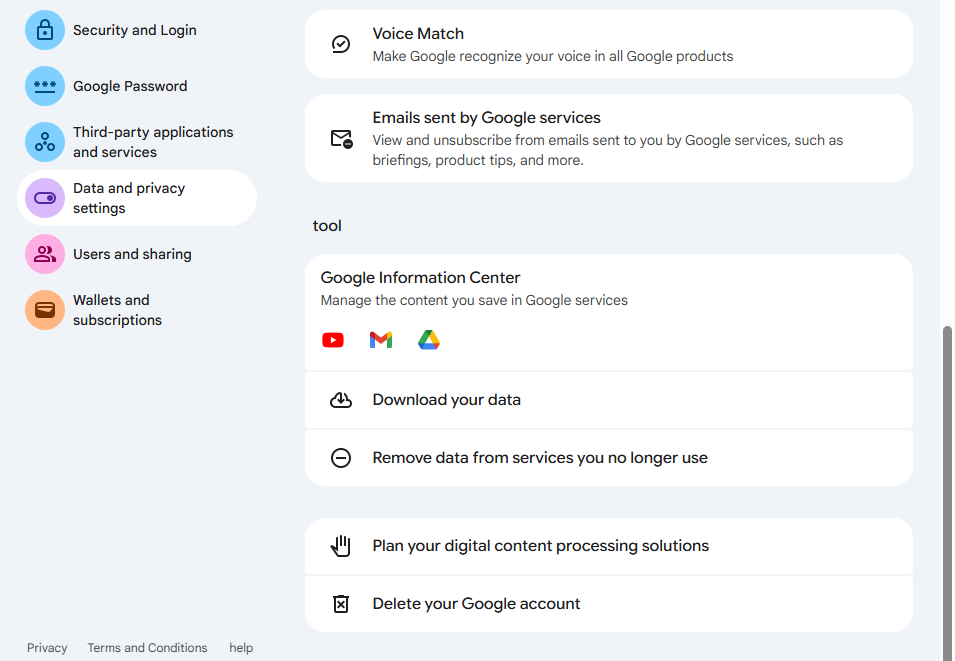Select the asterisk icon for Google Password
Viewport: 955px width, 661px height.
(44, 86)
